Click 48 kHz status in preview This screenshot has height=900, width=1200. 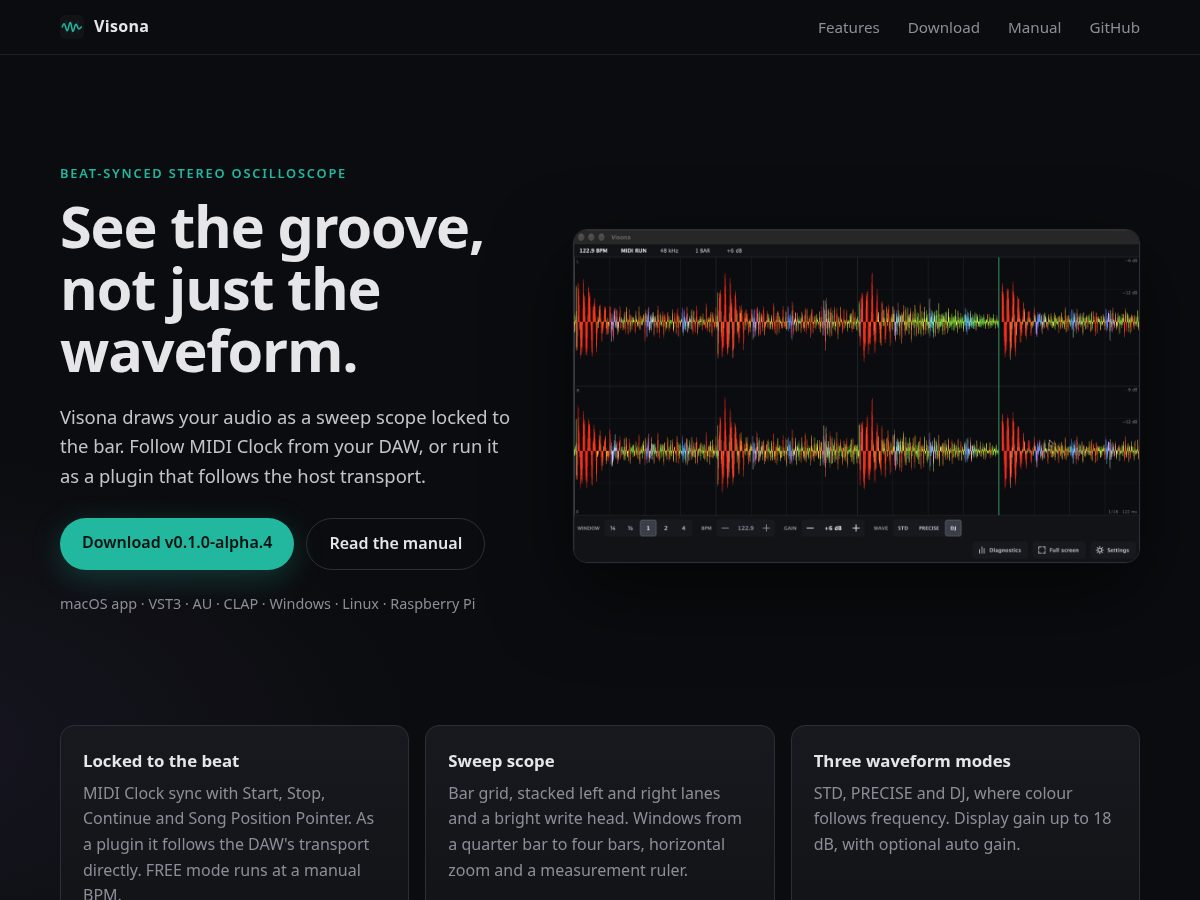click(x=669, y=251)
